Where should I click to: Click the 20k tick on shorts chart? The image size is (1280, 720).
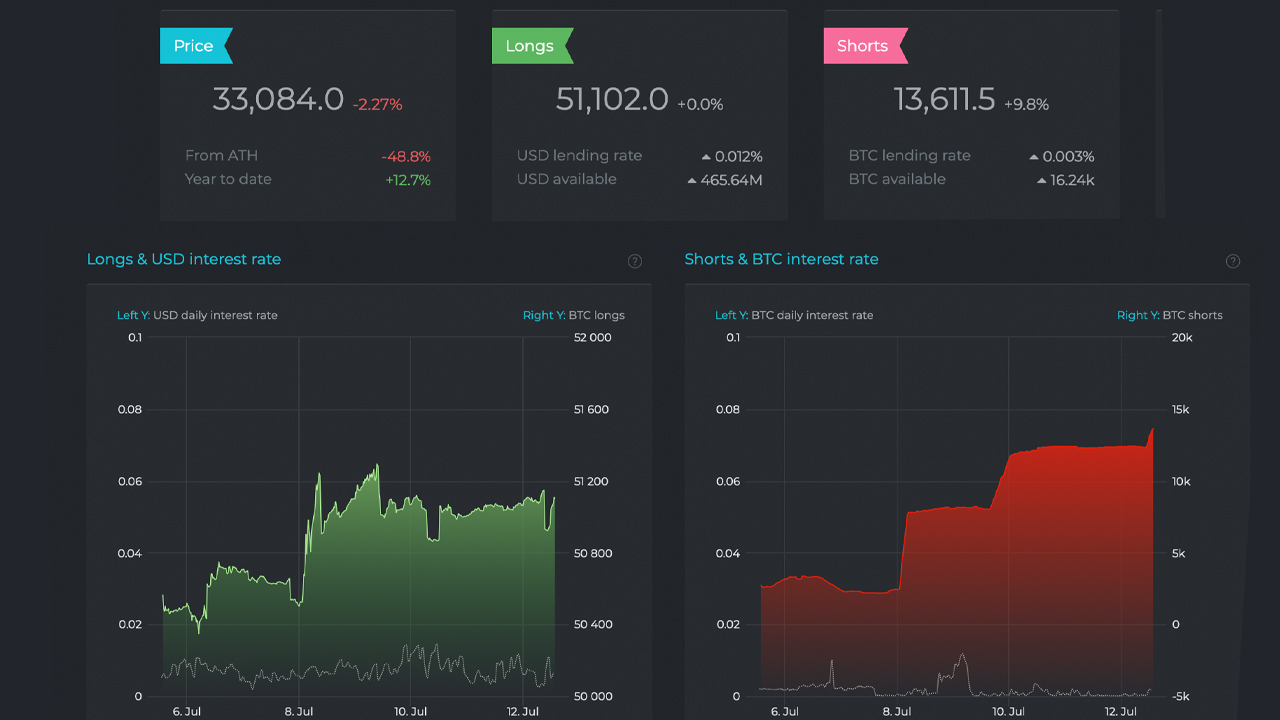click(1182, 337)
